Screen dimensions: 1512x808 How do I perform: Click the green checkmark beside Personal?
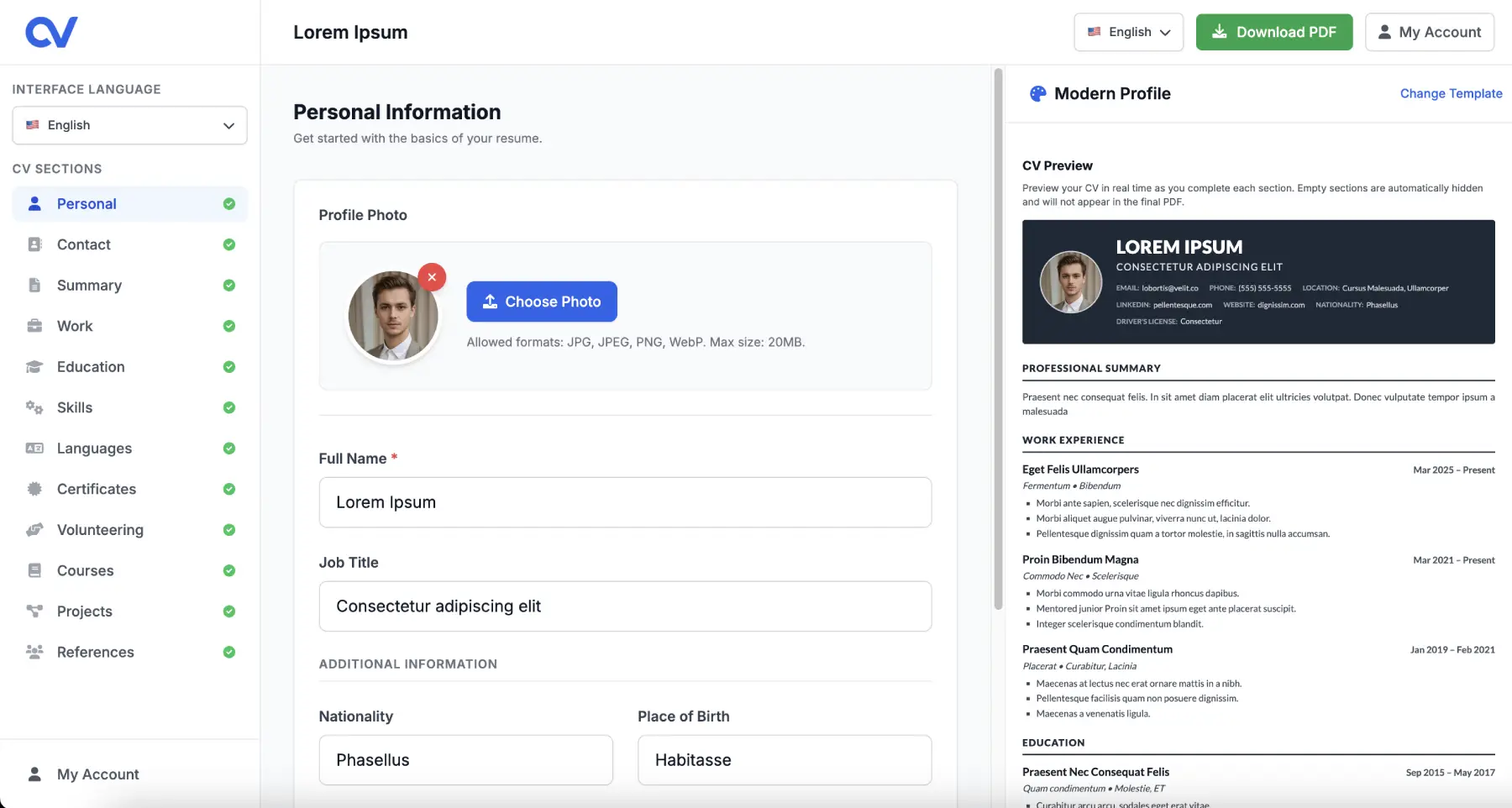click(x=229, y=203)
